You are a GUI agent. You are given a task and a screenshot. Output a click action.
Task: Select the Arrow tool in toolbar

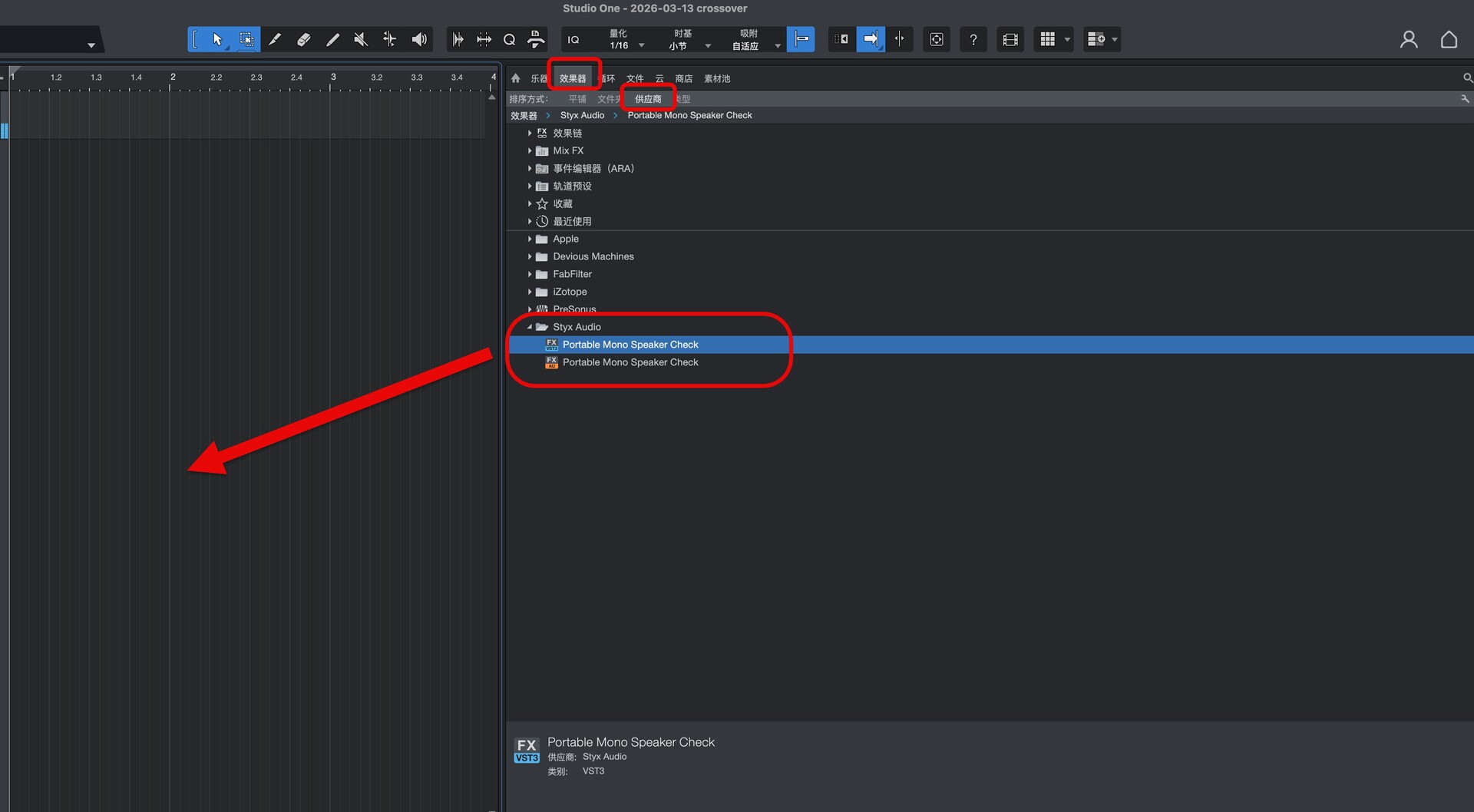(x=217, y=39)
